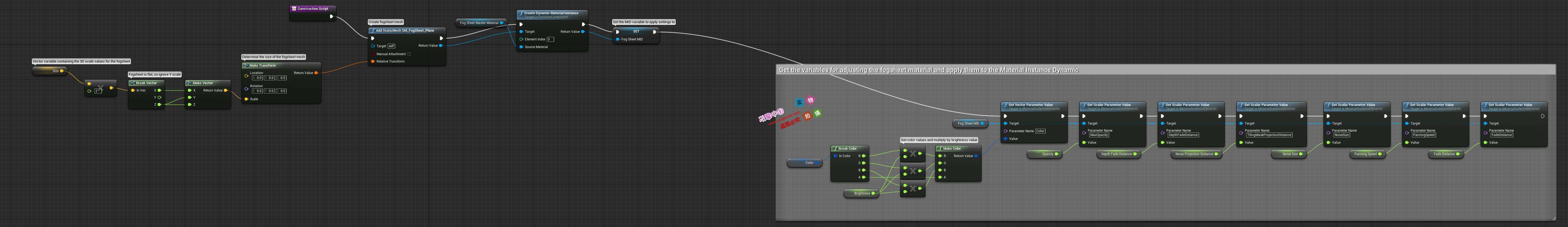1568x227 pixels.
Task: Select Depth Fade Distance variable node
Action: [1119, 154]
